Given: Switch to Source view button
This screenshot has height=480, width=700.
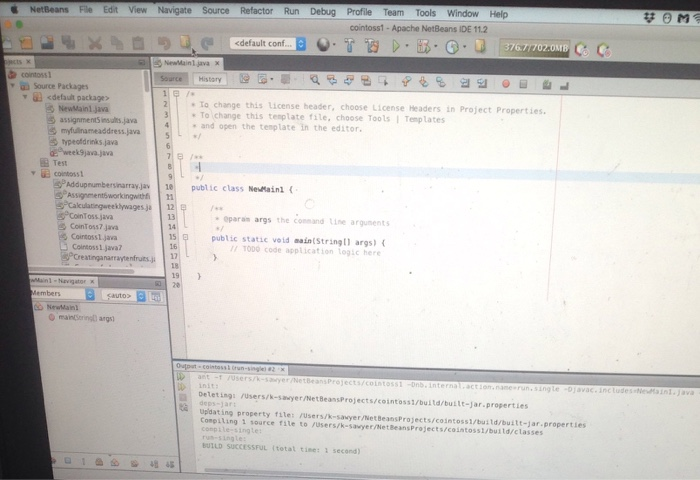Looking at the screenshot, I should [x=171, y=79].
